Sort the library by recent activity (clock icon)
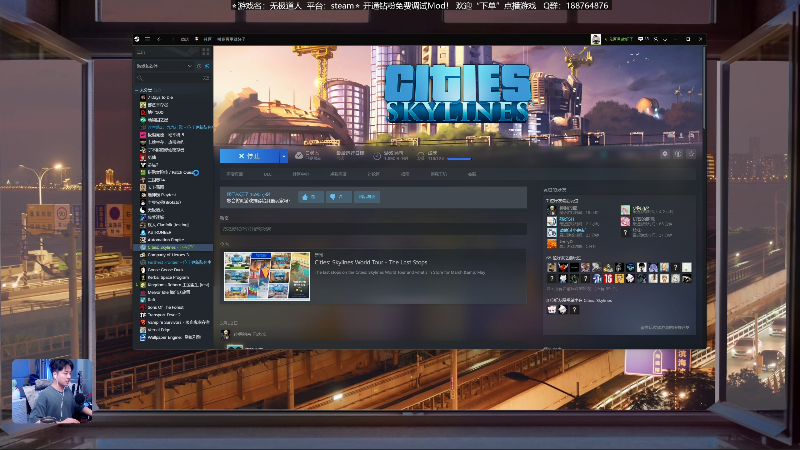 tap(199, 66)
